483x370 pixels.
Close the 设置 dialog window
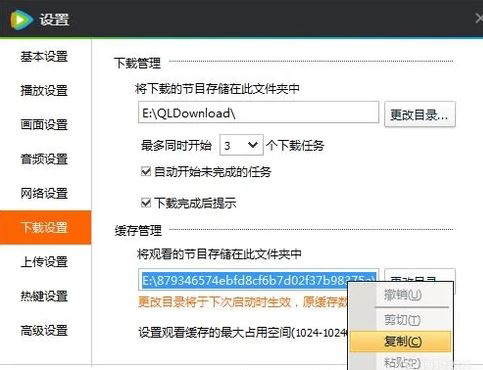479,18
